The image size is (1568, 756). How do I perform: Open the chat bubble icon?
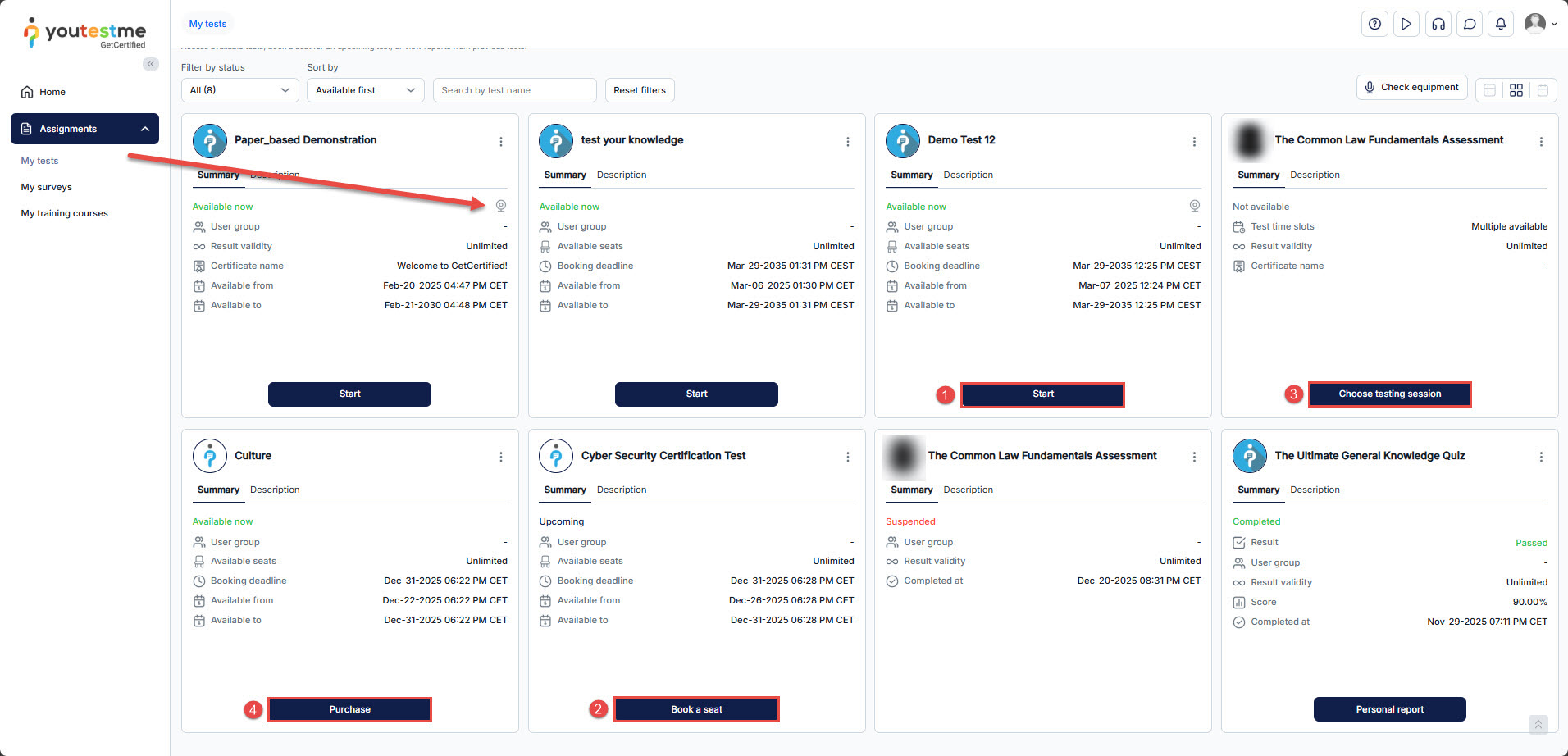1470,24
